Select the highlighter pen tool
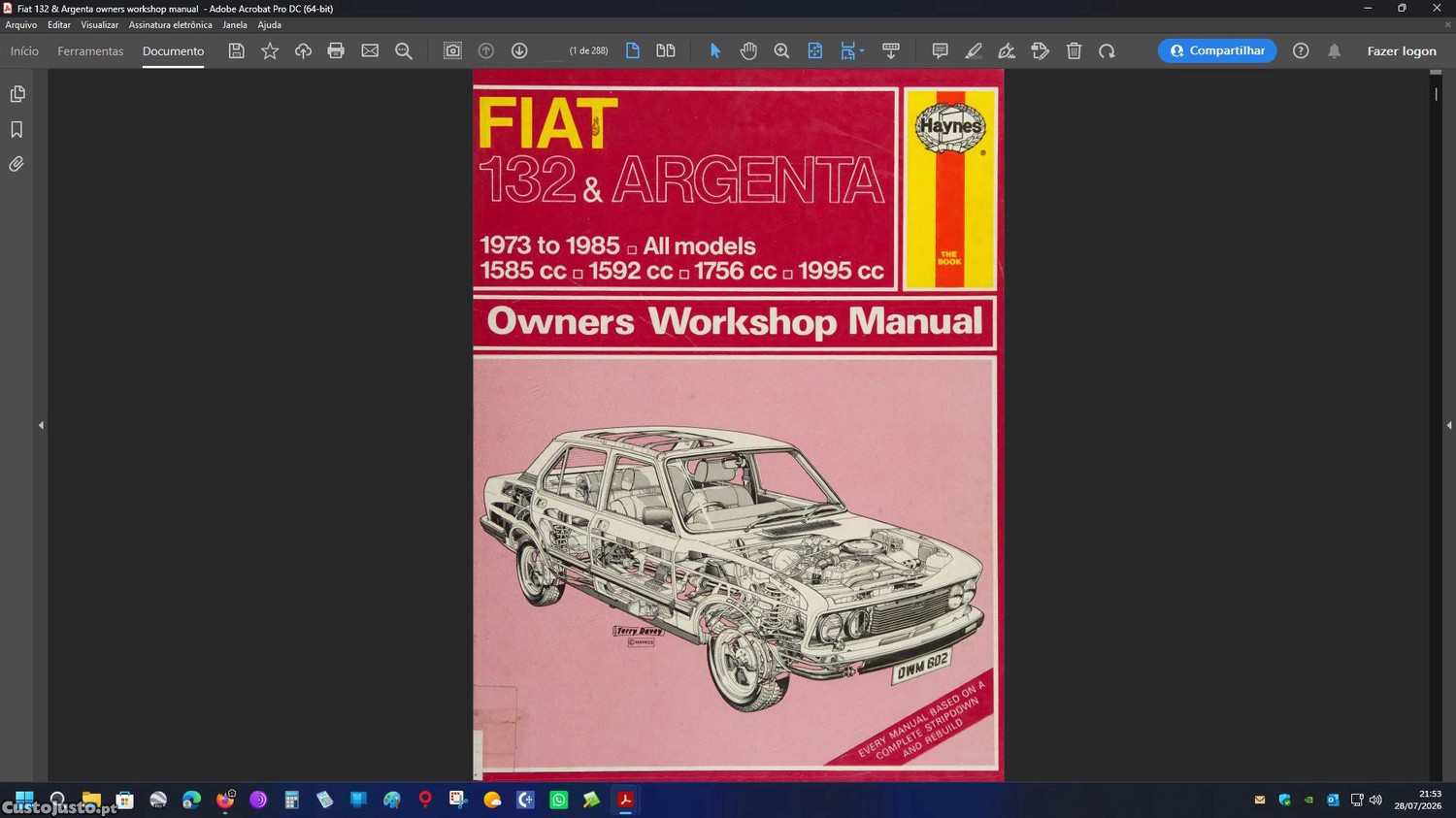 [974, 50]
